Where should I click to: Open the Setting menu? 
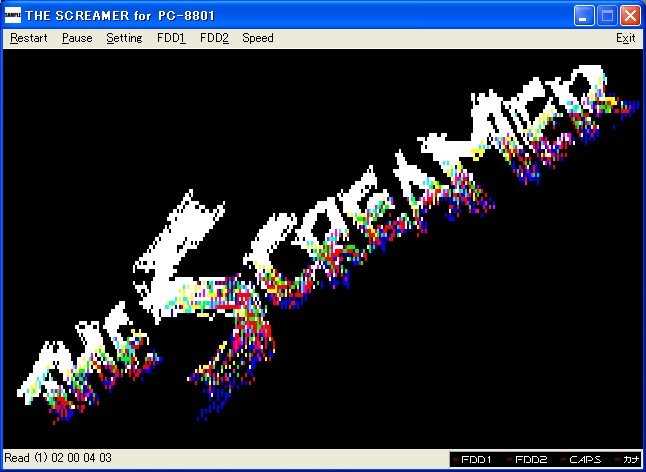pos(124,38)
